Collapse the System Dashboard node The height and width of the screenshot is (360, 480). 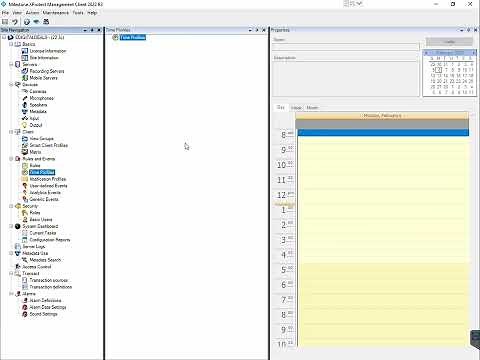coord(11,226)
